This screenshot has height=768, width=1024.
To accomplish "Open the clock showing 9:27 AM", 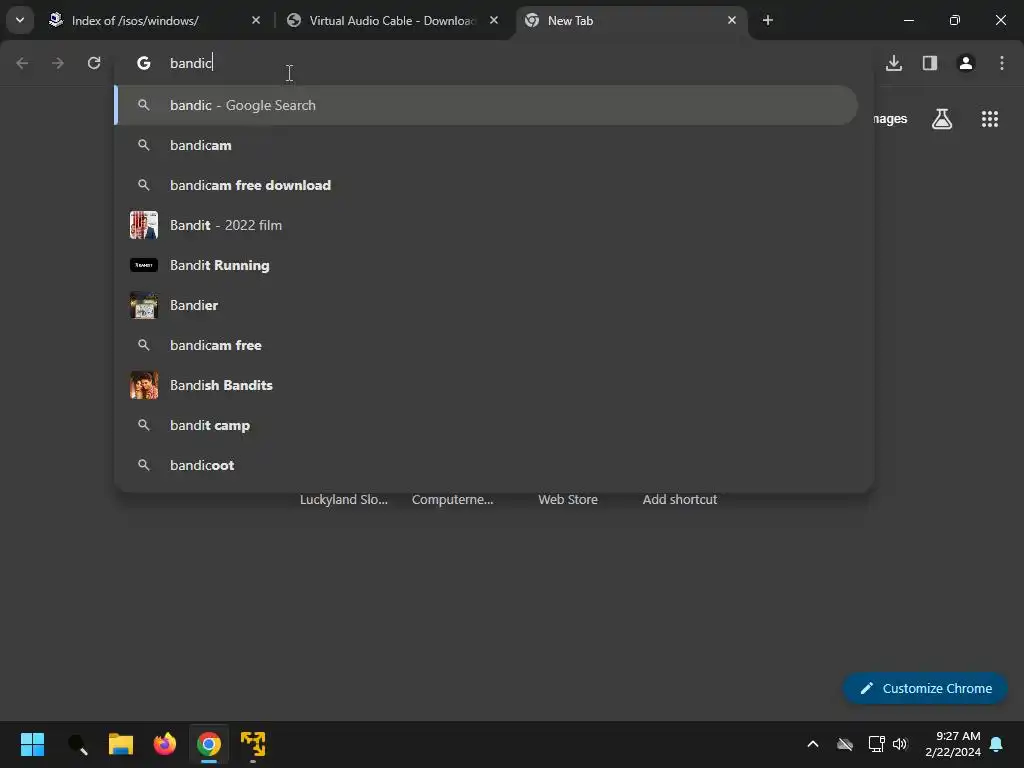I will tap(953, 744).
